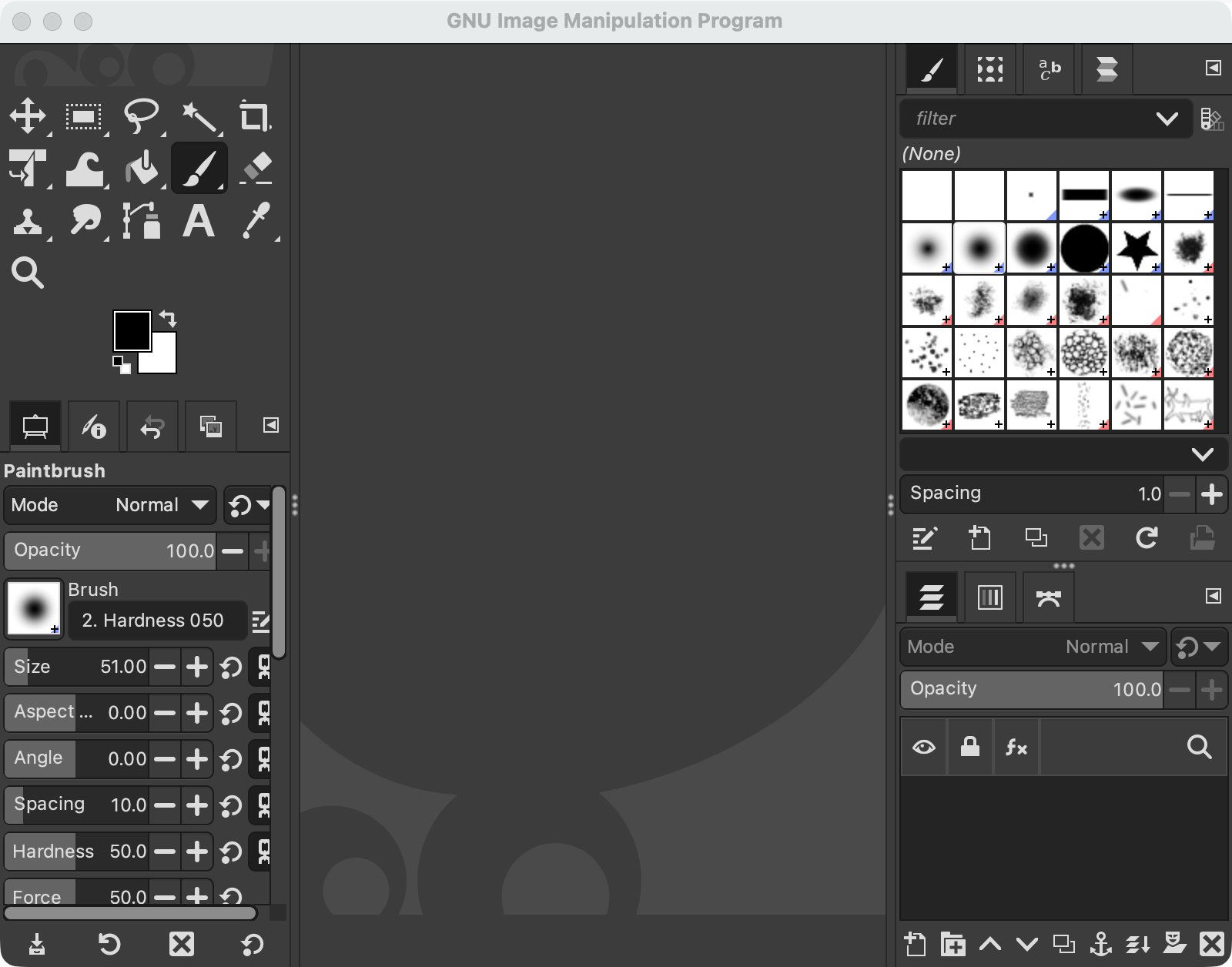Open the Patterns tab in the dockable dialog
The image size is (1232, 967).
click(x=990, y=69)
